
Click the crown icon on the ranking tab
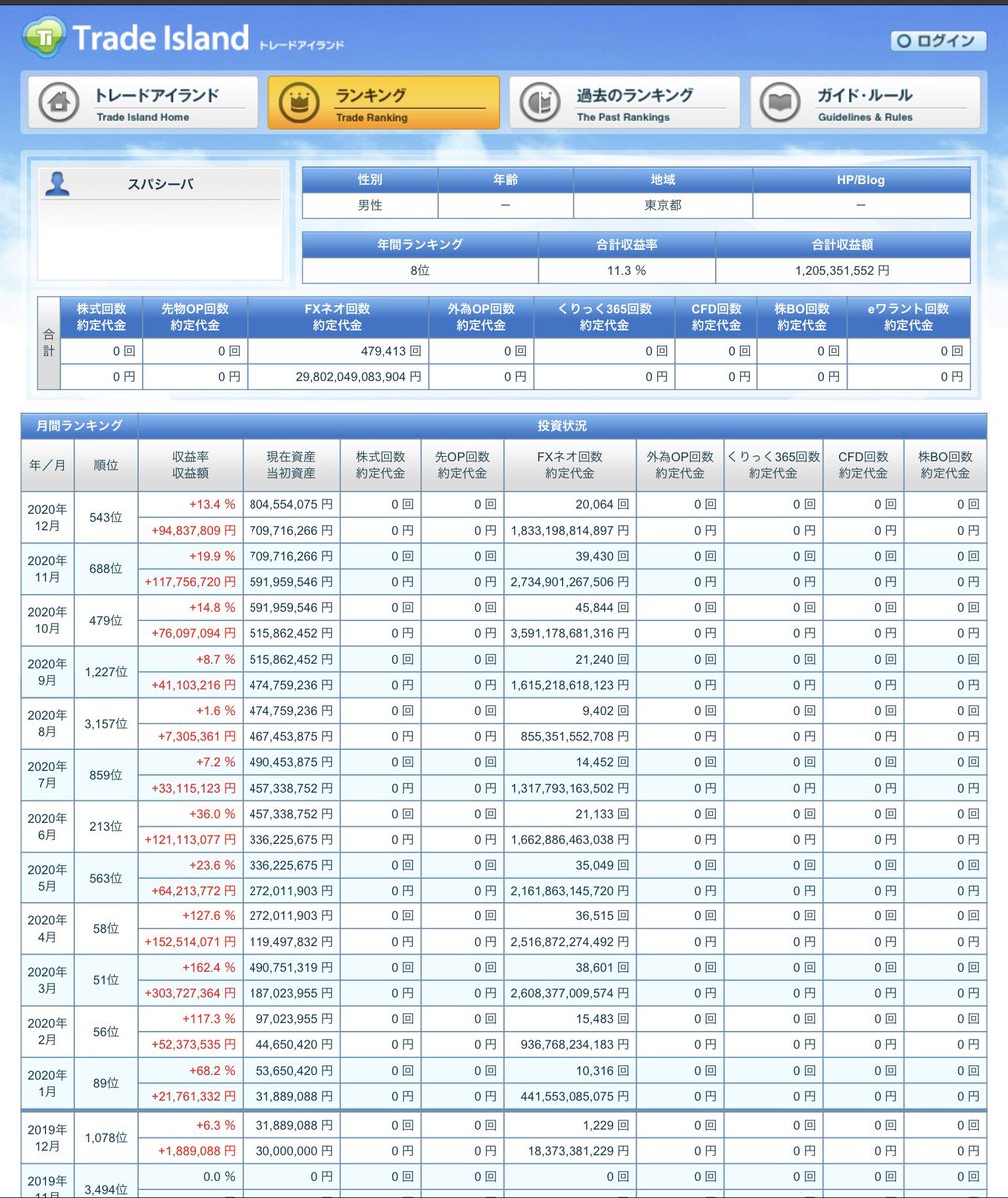(x=298, y=104)
